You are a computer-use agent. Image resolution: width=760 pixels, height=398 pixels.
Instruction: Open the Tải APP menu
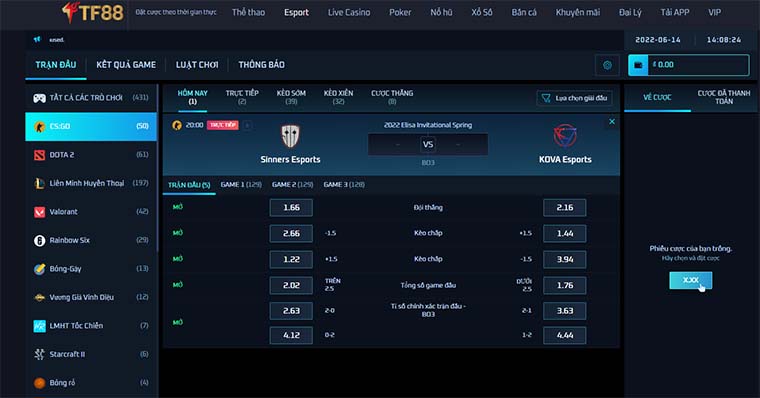point(675,13)
